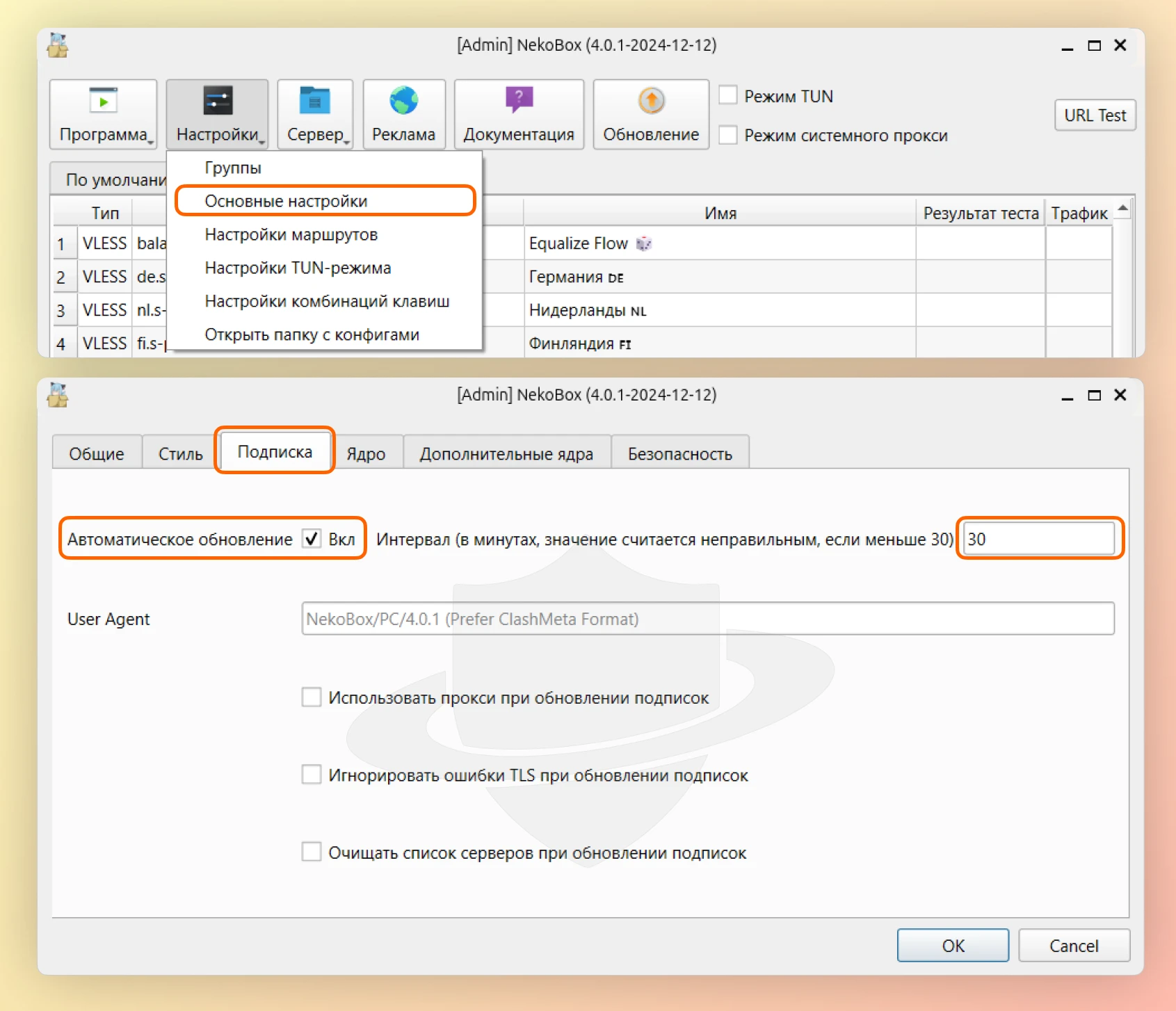Screen dimensions: 1176x1011
Task: Select Основные настройки menu item
Action: tap(286, 201)
